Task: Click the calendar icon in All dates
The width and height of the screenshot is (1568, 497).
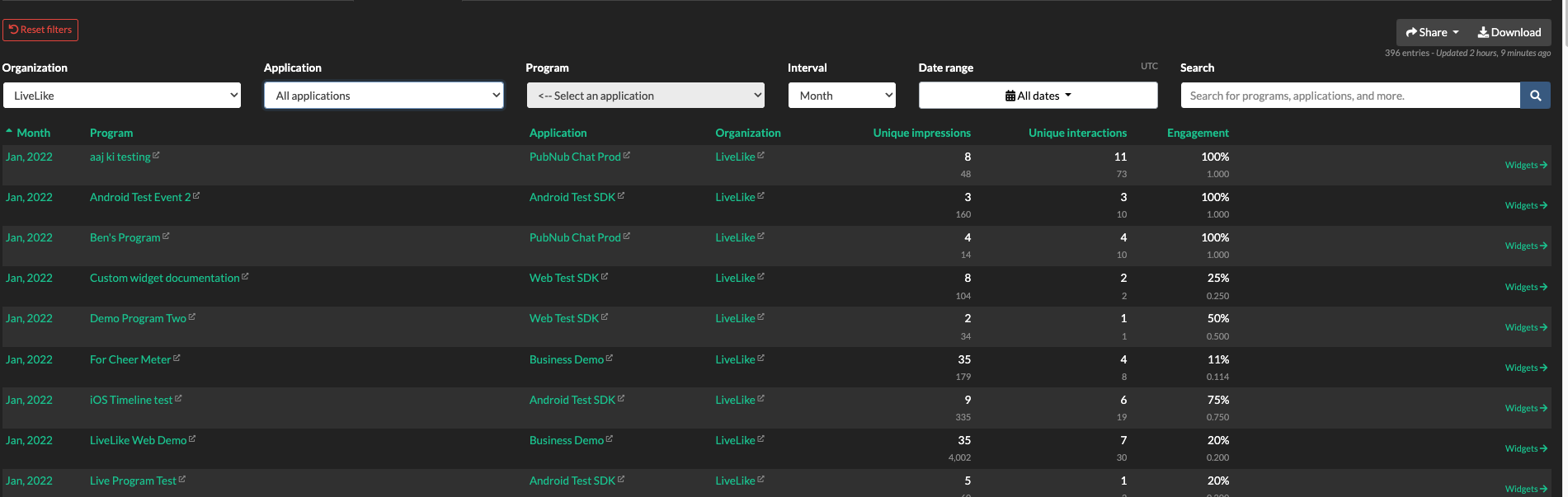Action: pos(1010,96)
